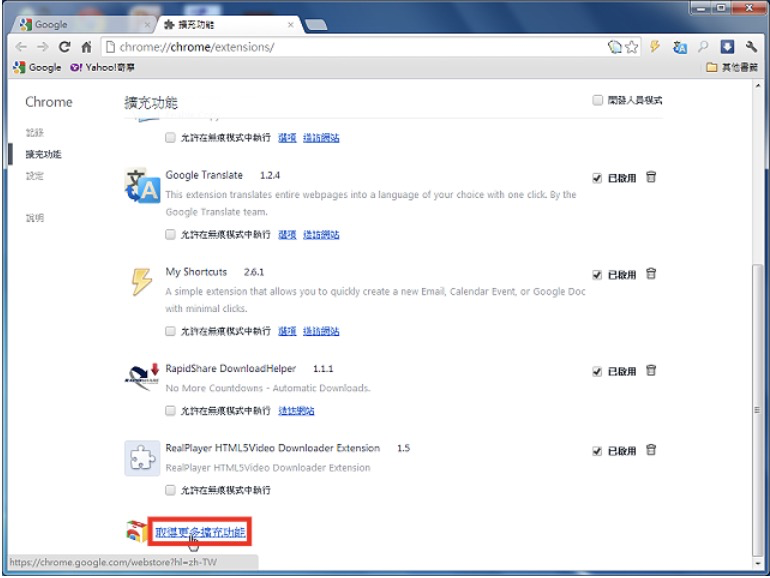Open Google bookmark in bookmarks bar
Screen dimensions: 770x578
coord(37,67)
